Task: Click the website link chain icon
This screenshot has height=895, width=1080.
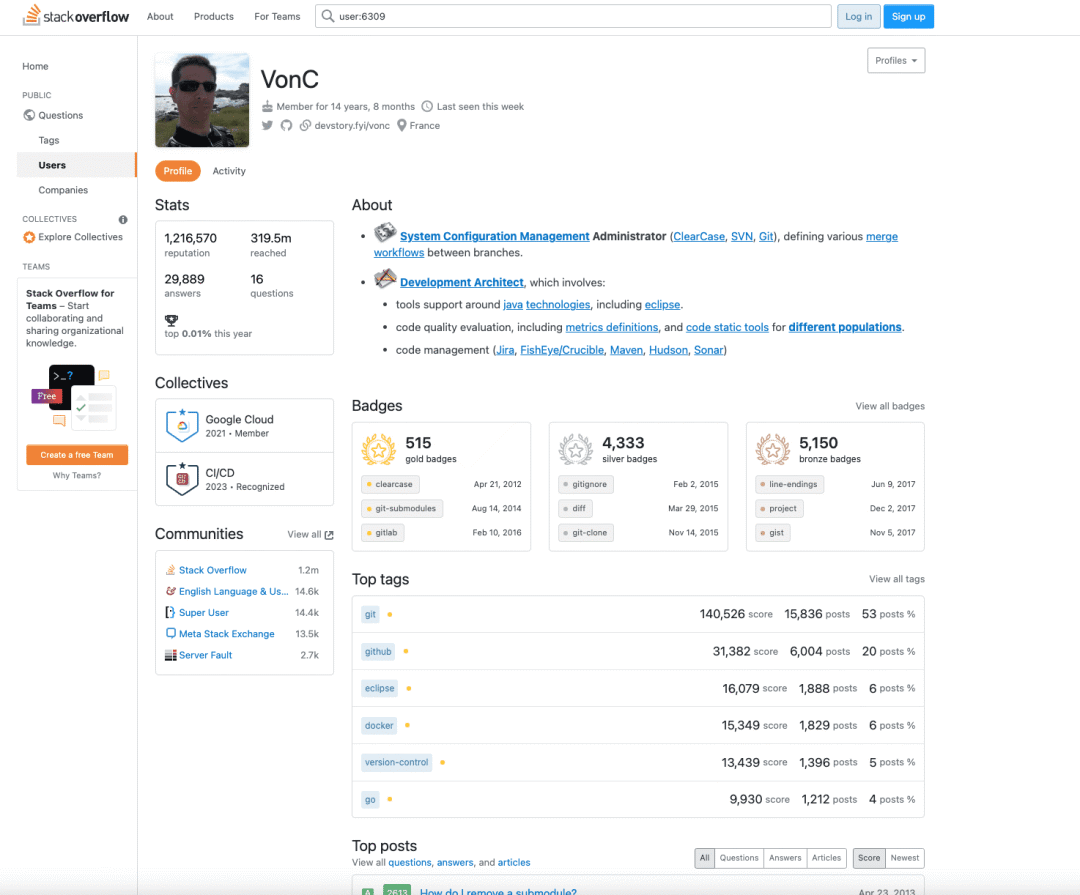Action: (x=305, y=125)
